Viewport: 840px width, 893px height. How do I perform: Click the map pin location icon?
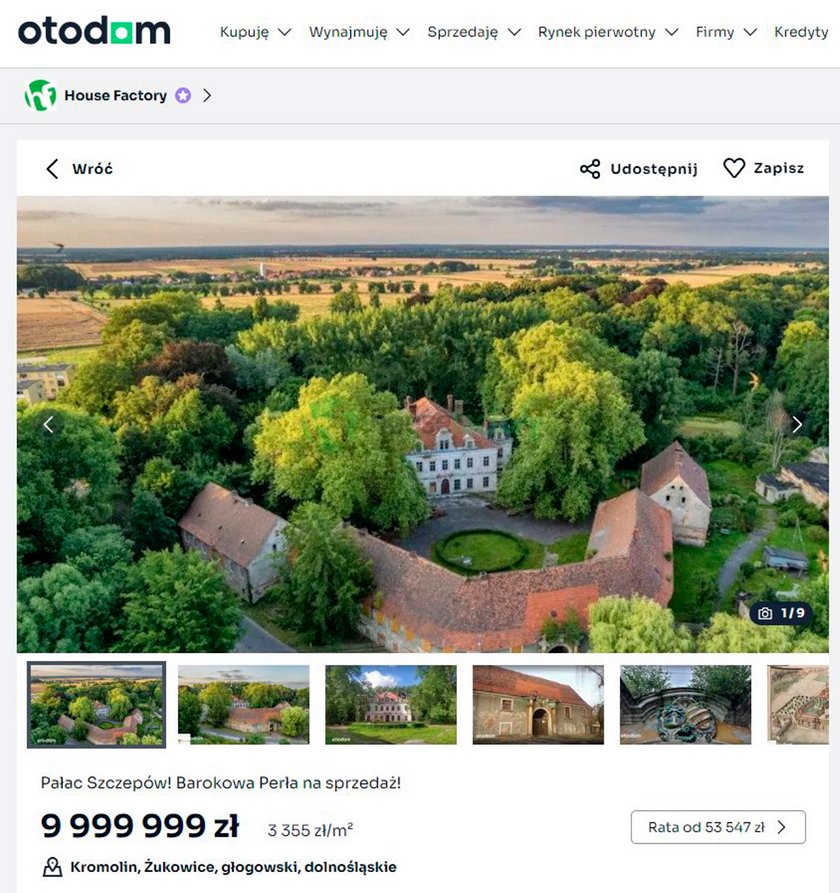[x=52, y=867]
